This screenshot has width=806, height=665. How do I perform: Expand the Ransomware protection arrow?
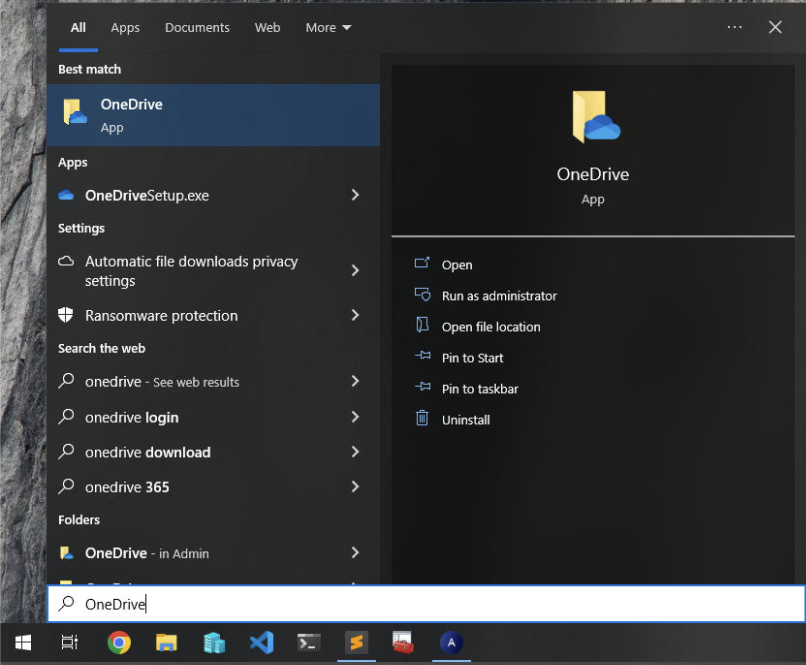pos(355,315)
